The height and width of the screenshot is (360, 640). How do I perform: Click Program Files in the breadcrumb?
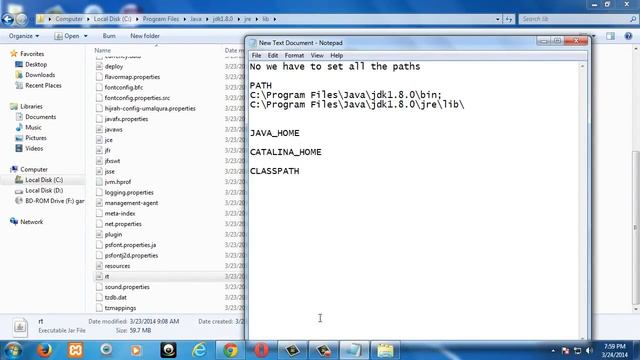point(160,19)
